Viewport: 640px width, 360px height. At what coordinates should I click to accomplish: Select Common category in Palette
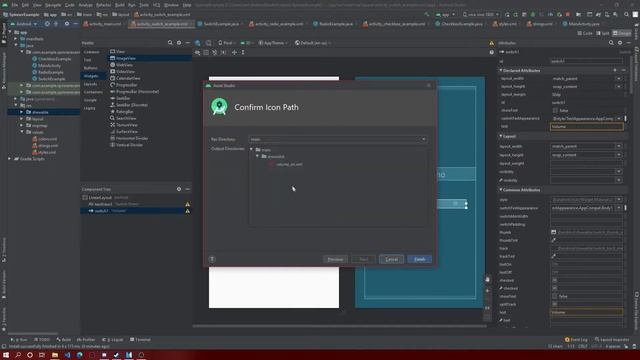pyautogui.click(x=91, y=52)
